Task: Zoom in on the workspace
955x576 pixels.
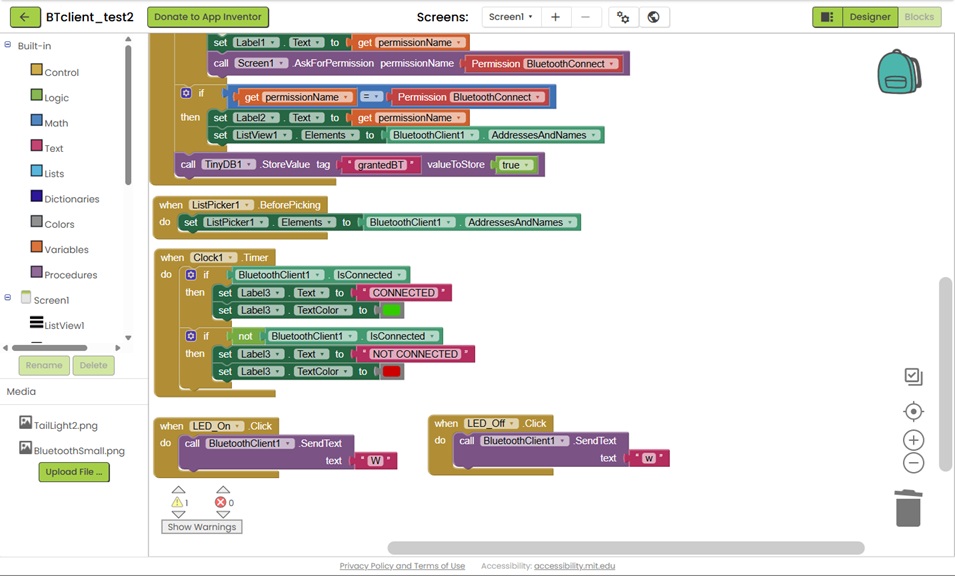Action: click(x=913, y=440)
